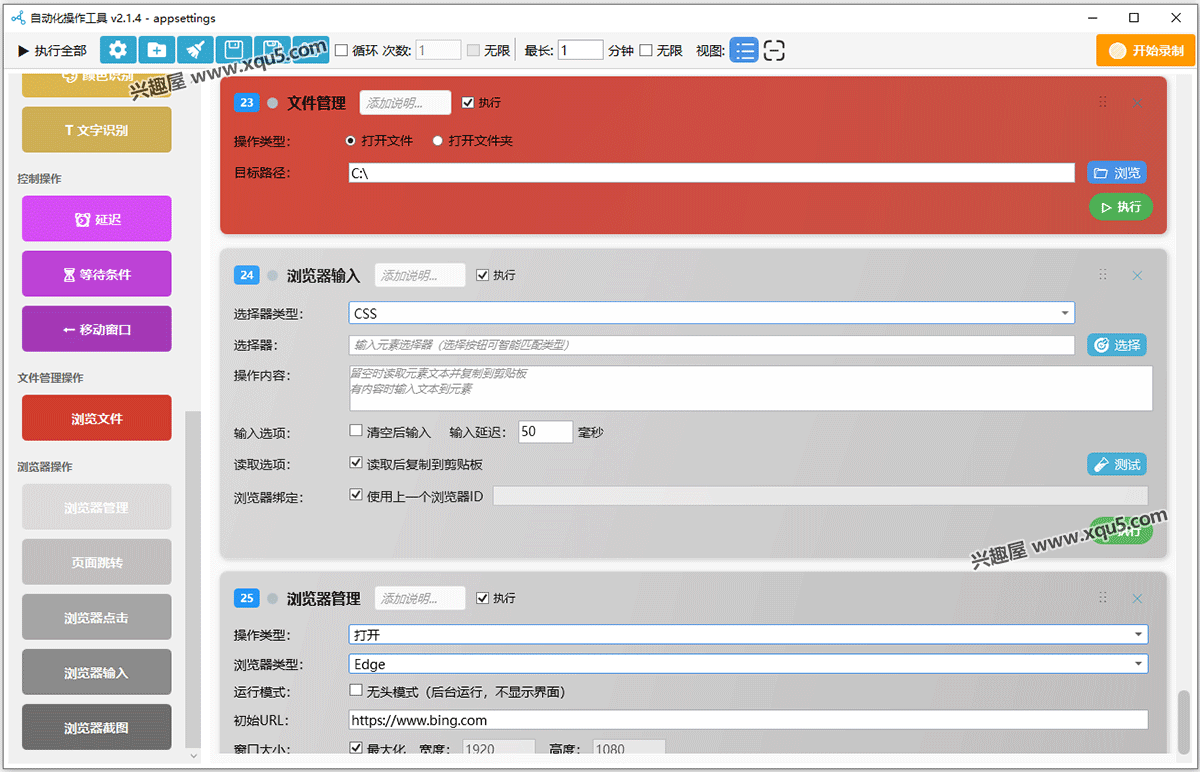The height and width of the screenshot is (772, 1200).
Task: Click the drag handle dots on step 23
Action: (1103, 102)
